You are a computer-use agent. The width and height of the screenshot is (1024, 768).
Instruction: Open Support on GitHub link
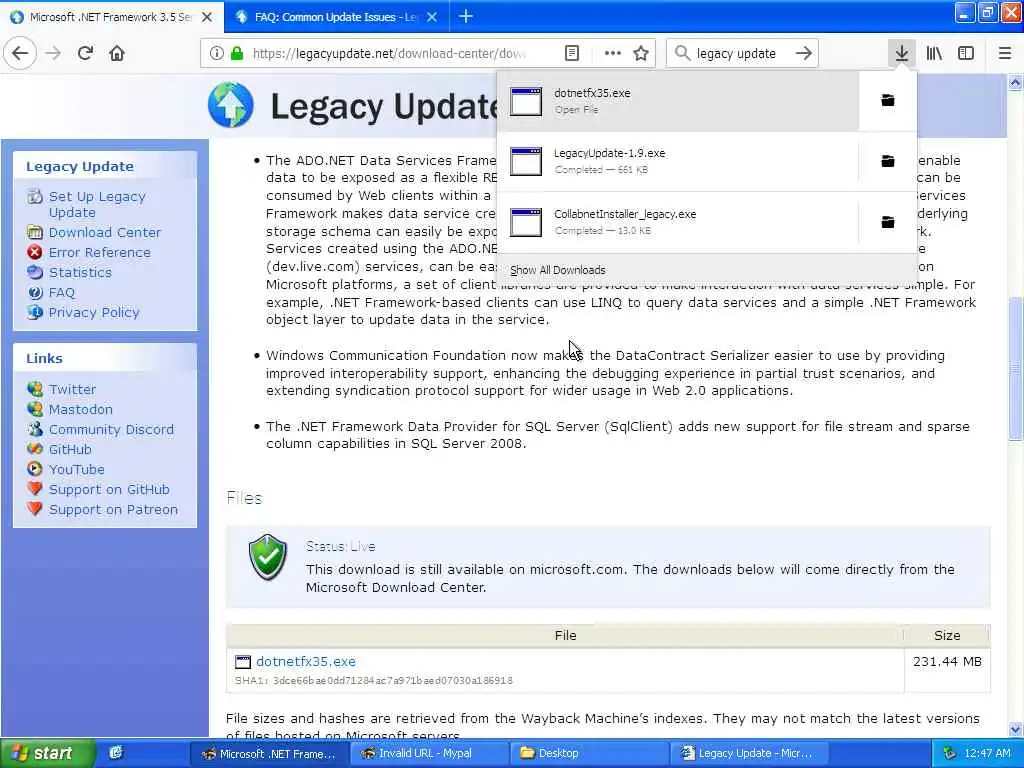pos(109,490)
